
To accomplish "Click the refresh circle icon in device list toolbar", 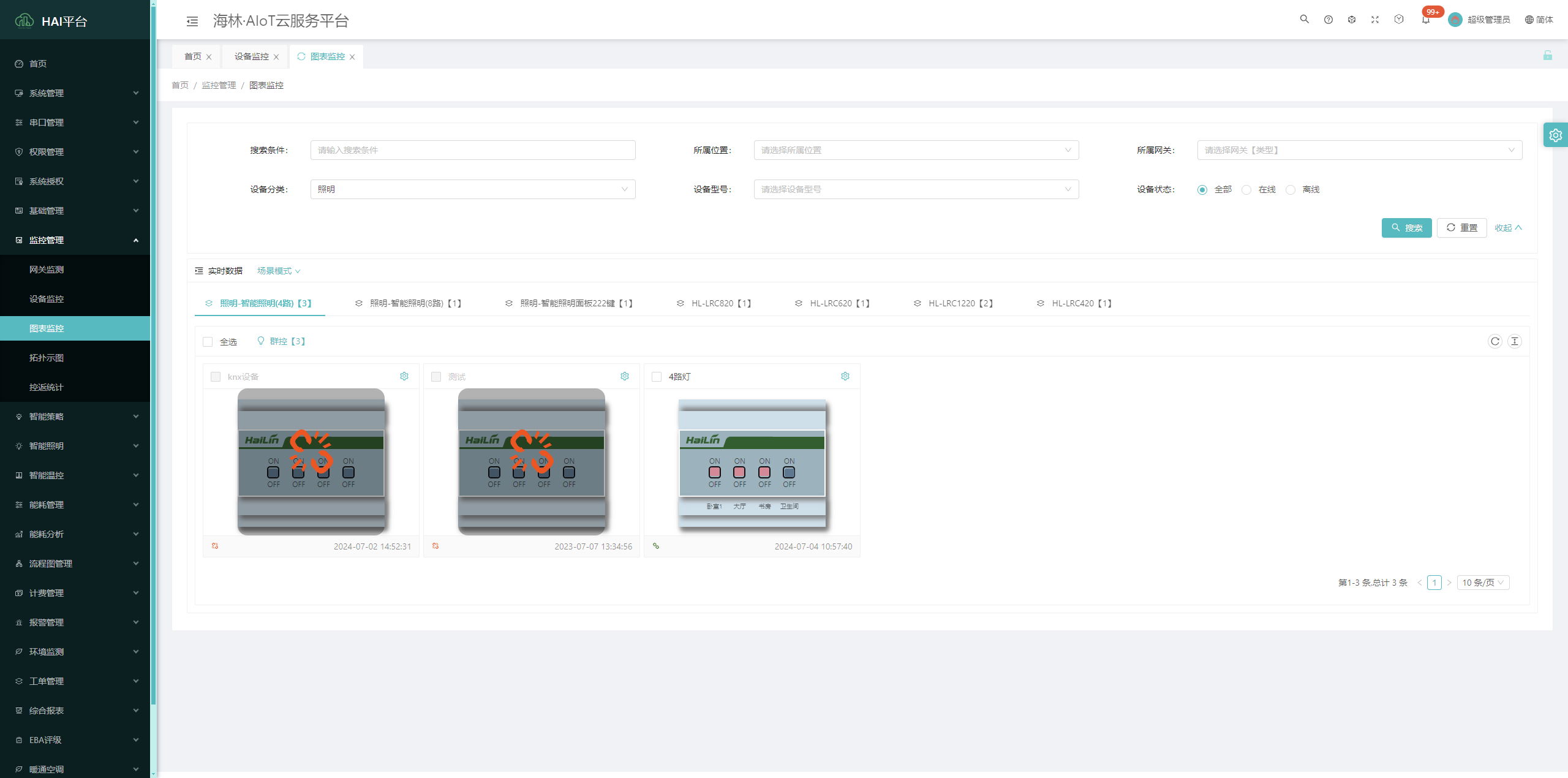I will 1495,341.
